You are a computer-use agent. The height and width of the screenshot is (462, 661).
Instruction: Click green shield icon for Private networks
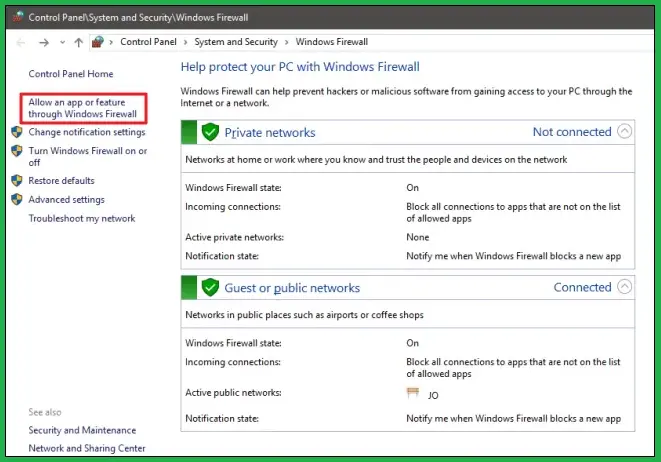[210, 132]
